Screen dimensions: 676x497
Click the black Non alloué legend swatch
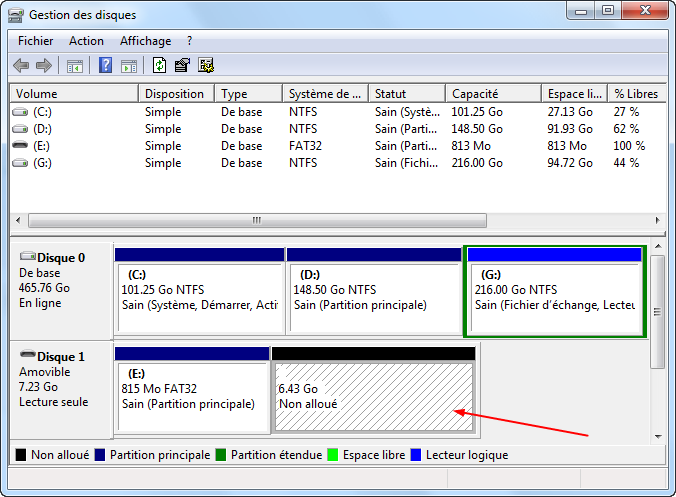[x=21, y=455]
